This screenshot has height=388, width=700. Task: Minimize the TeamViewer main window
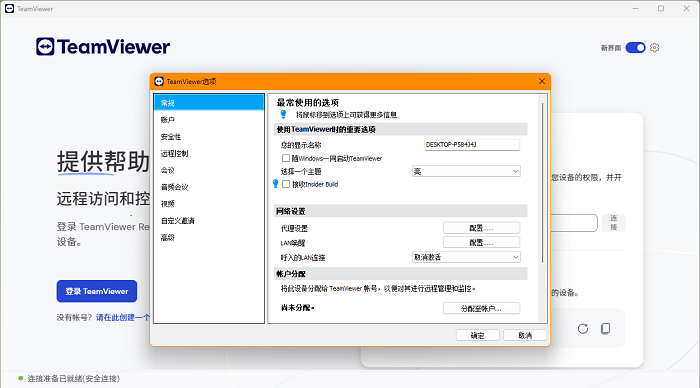tap(636, 8)
